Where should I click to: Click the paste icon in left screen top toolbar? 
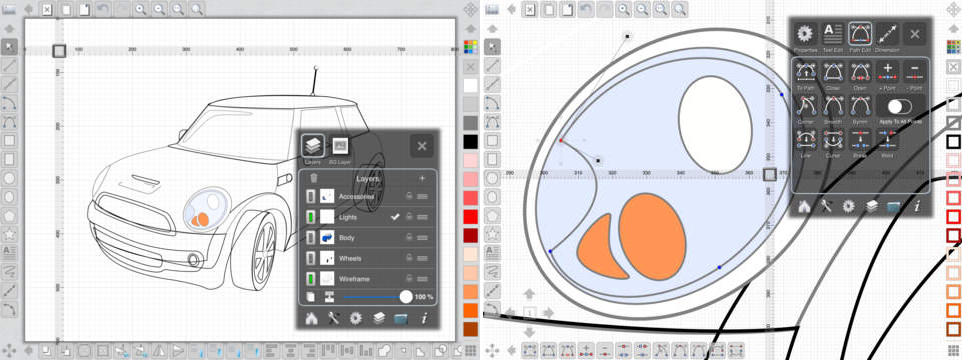point(84,9)
